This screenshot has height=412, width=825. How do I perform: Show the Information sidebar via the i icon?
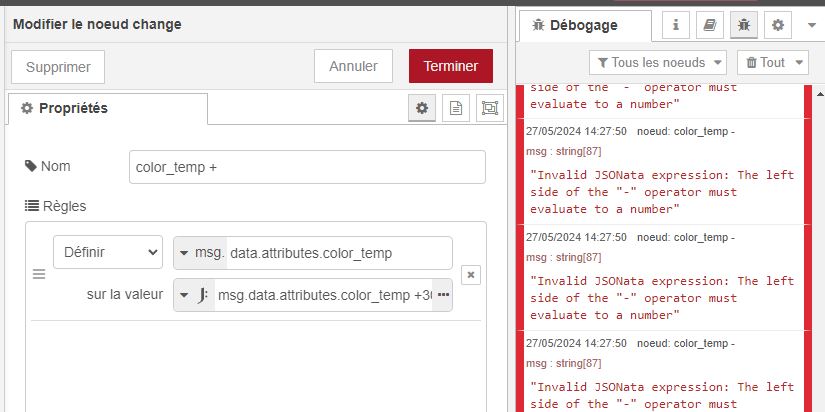tap(677, 25)
